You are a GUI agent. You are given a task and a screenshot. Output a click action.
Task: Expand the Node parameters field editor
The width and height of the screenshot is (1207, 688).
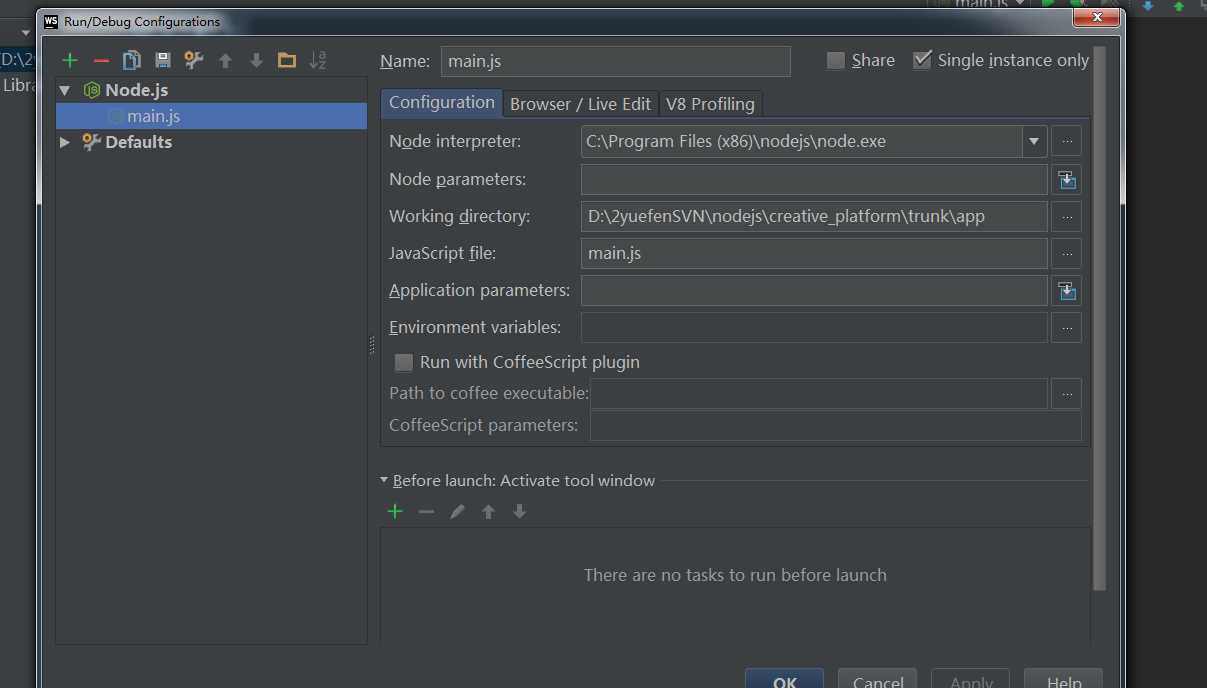(x=1067, y=180)
